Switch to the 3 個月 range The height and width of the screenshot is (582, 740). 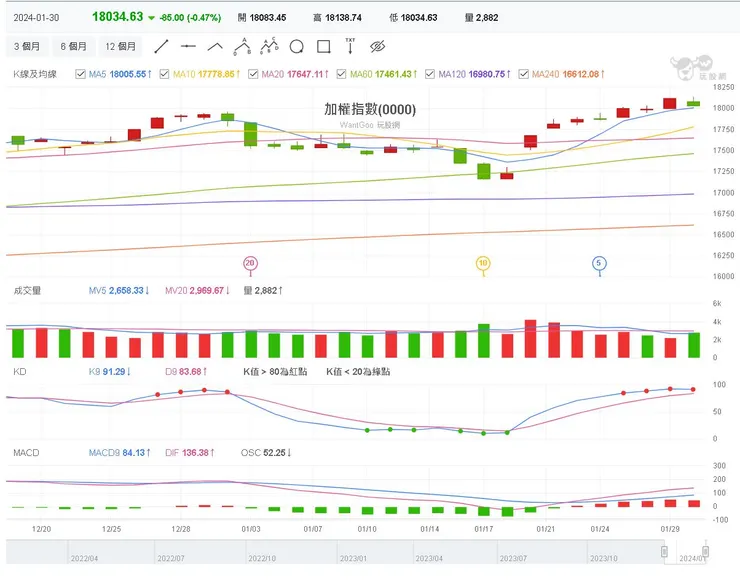click(27, 46)
